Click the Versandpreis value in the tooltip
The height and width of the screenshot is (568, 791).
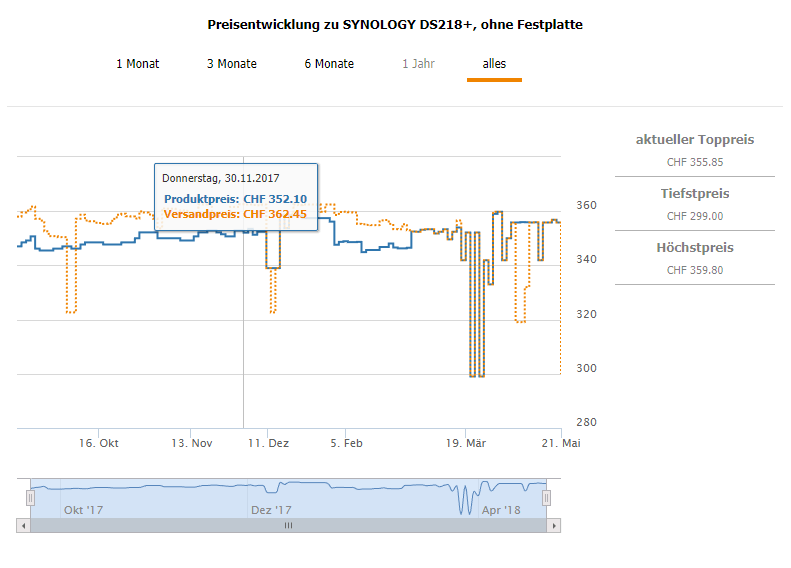click(x=275, y=213)
